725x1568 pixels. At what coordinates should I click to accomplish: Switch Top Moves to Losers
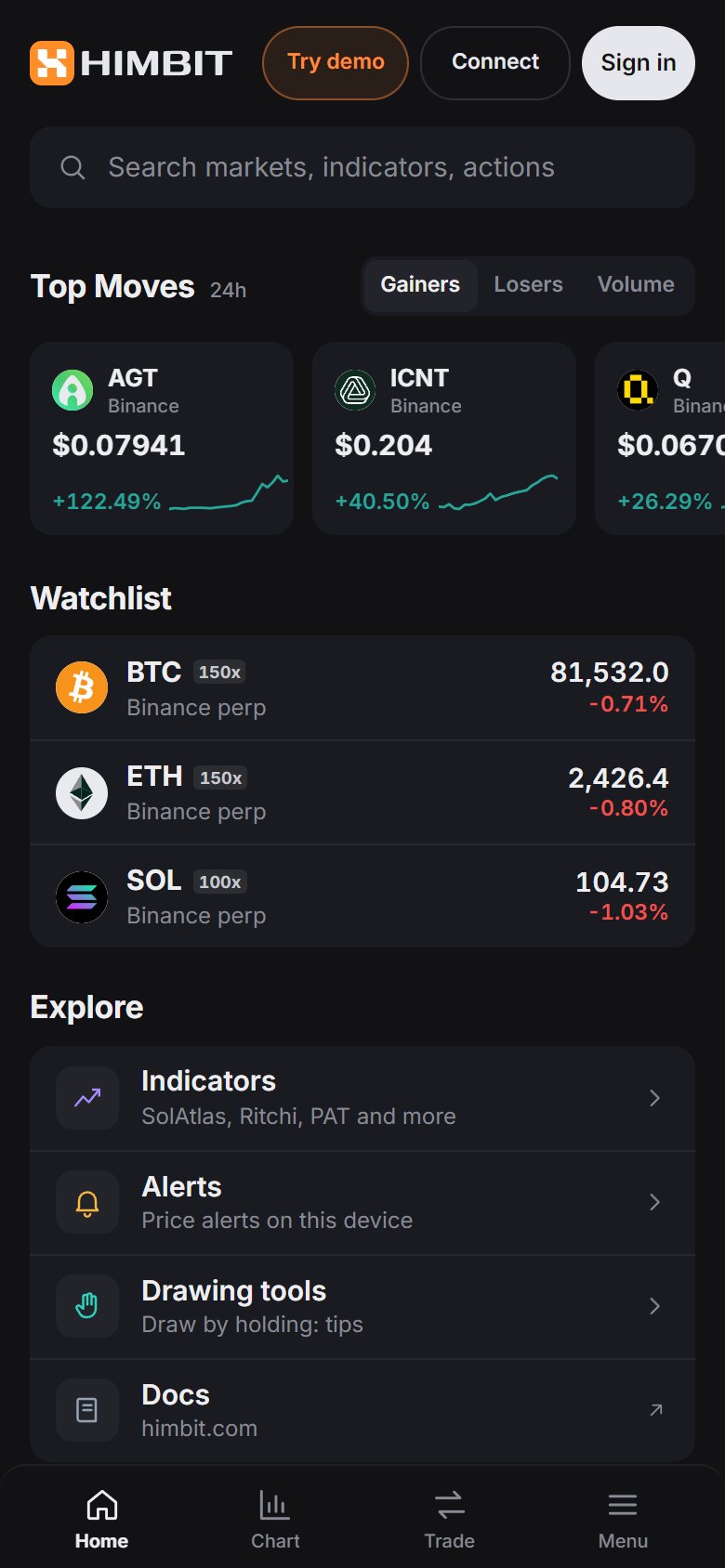[528, 285]
